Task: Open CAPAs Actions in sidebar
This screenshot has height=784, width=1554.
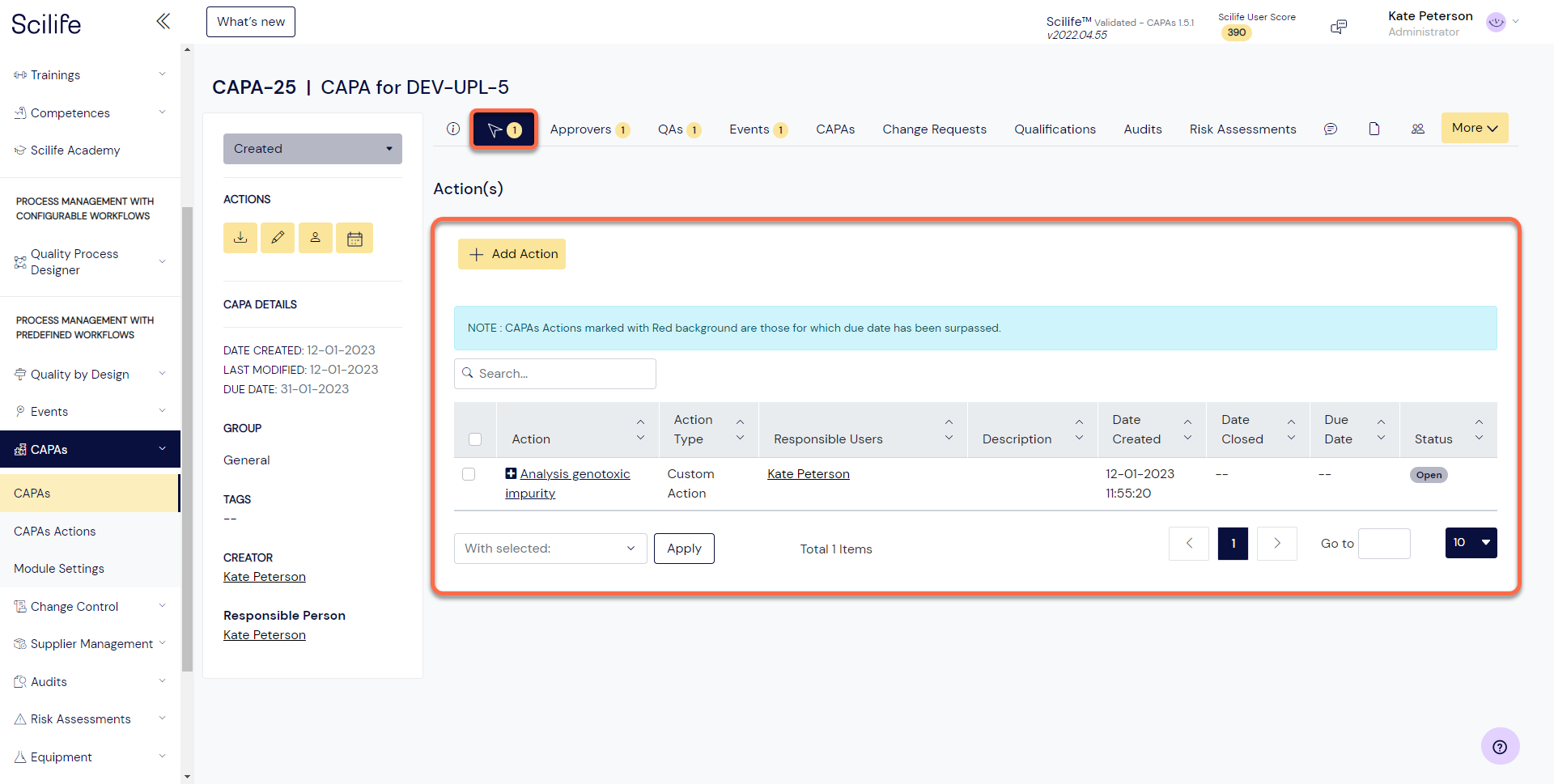Action: (x=54, y=531)
